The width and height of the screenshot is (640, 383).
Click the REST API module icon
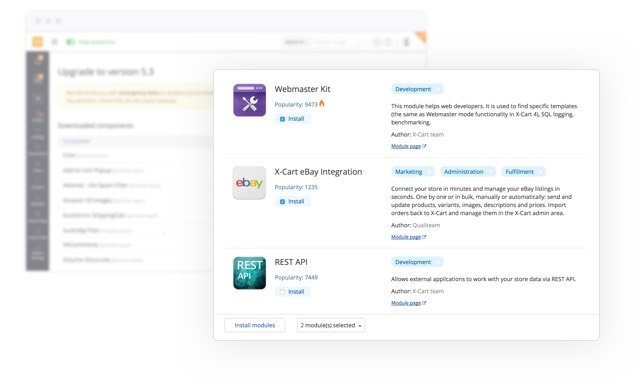tap(249, 273)
